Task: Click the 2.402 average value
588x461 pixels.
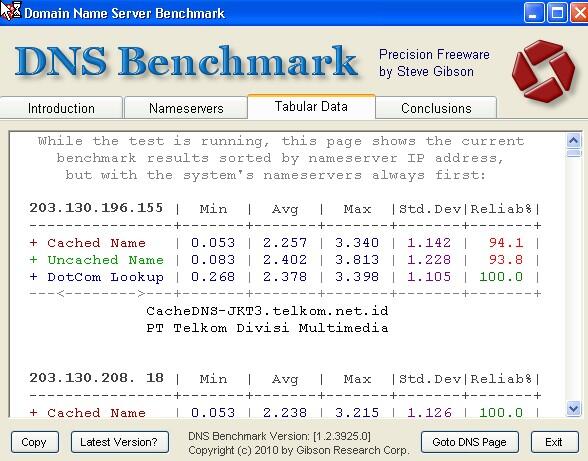Action: 285,260
